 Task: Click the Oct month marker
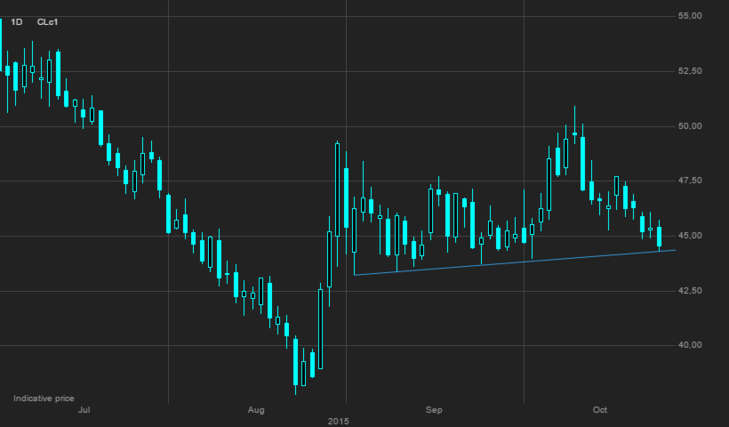pyautogui.click(x=600, y=410)
